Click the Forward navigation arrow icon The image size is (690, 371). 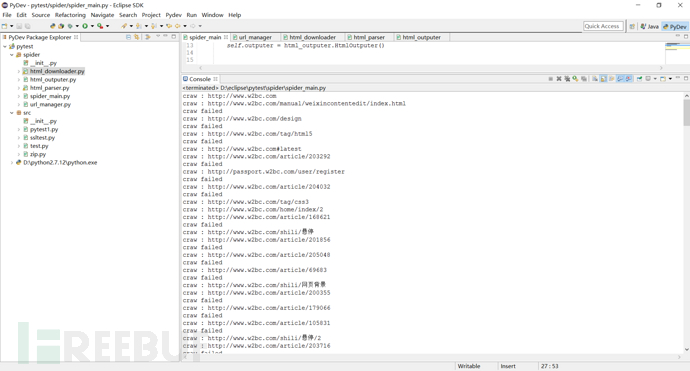[x=192, y=26]
